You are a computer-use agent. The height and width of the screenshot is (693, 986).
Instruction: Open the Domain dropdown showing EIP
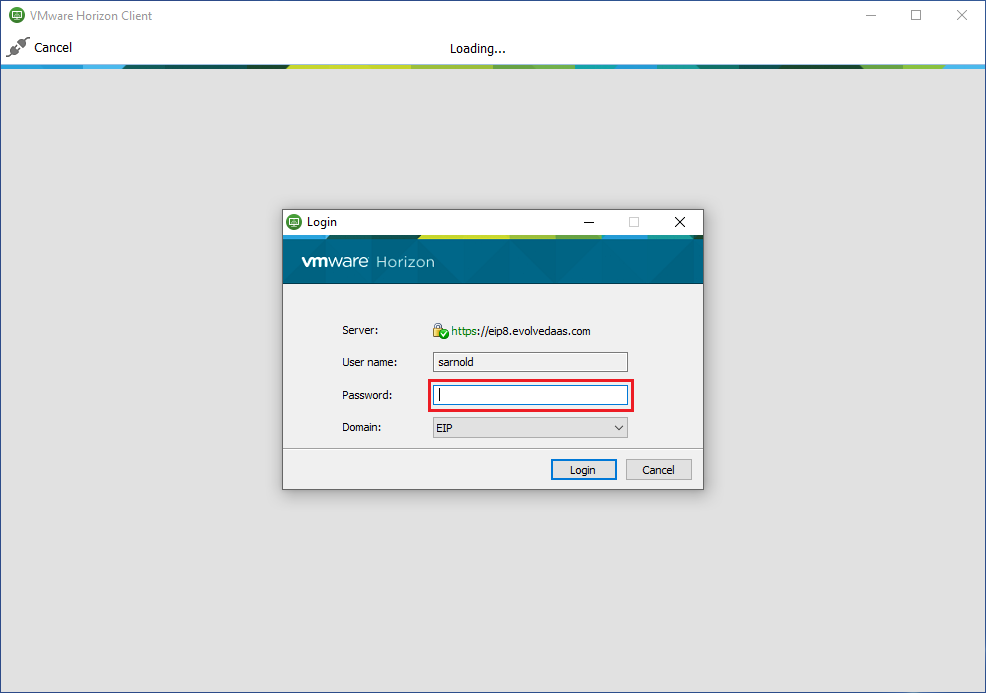[530, 428]
